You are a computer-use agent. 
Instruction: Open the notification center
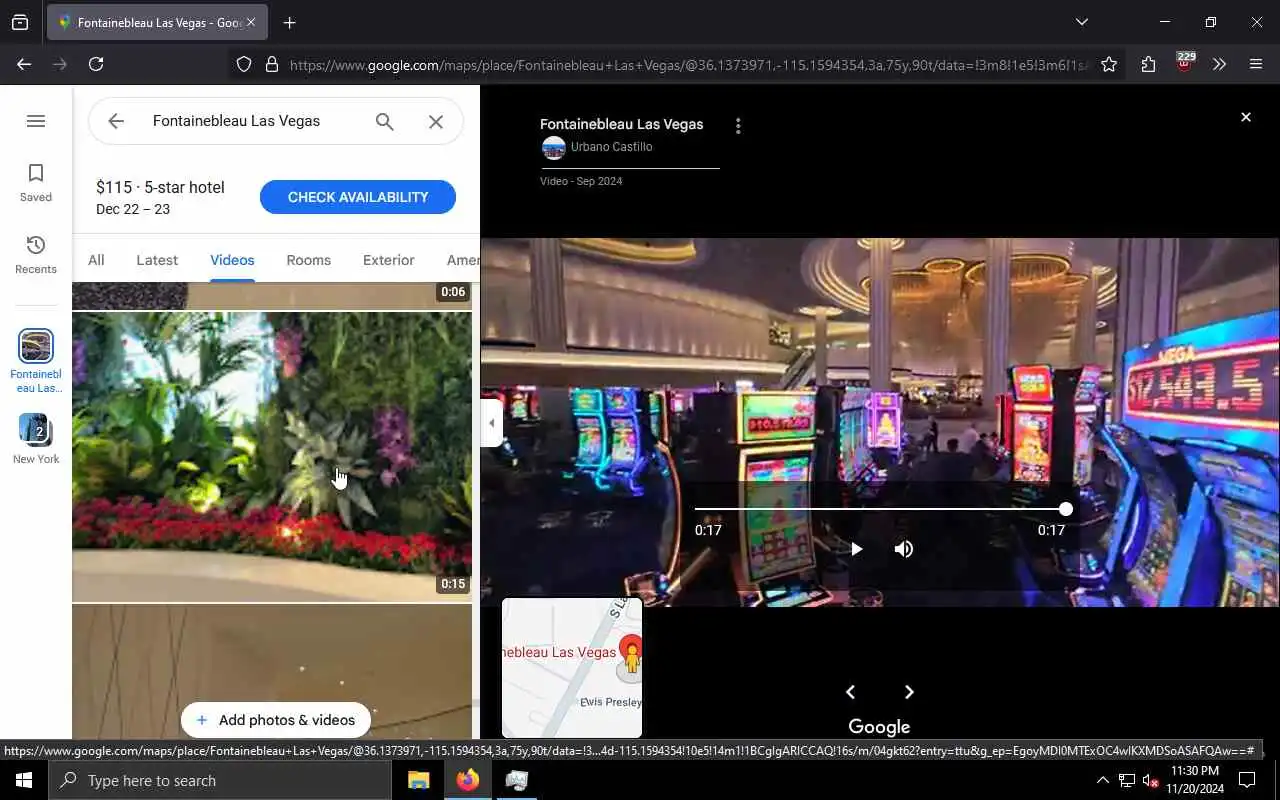tap(1247, 780)
